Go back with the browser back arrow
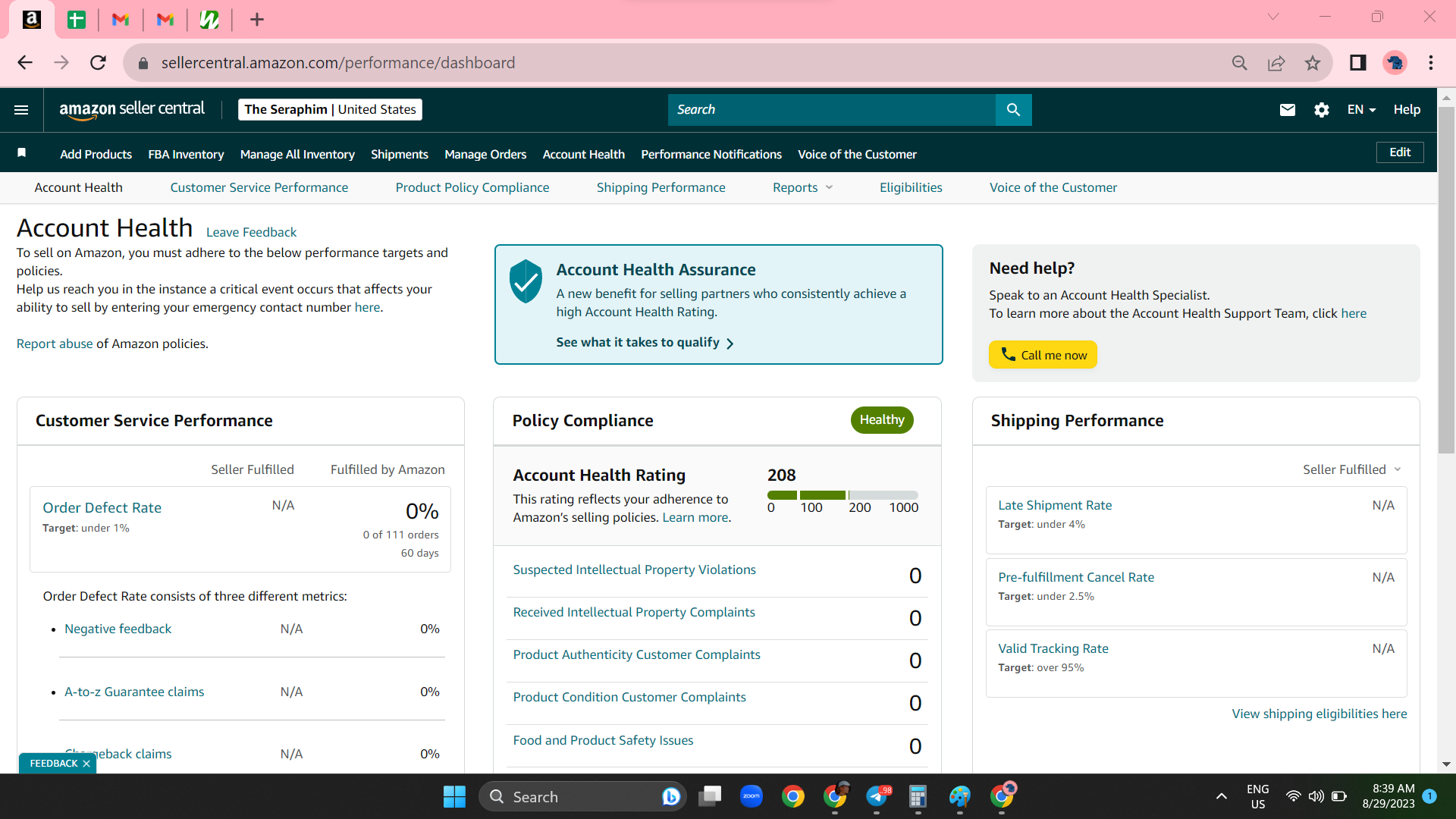This screenshot has height=819, width=1456. click(x=25, y=63)
